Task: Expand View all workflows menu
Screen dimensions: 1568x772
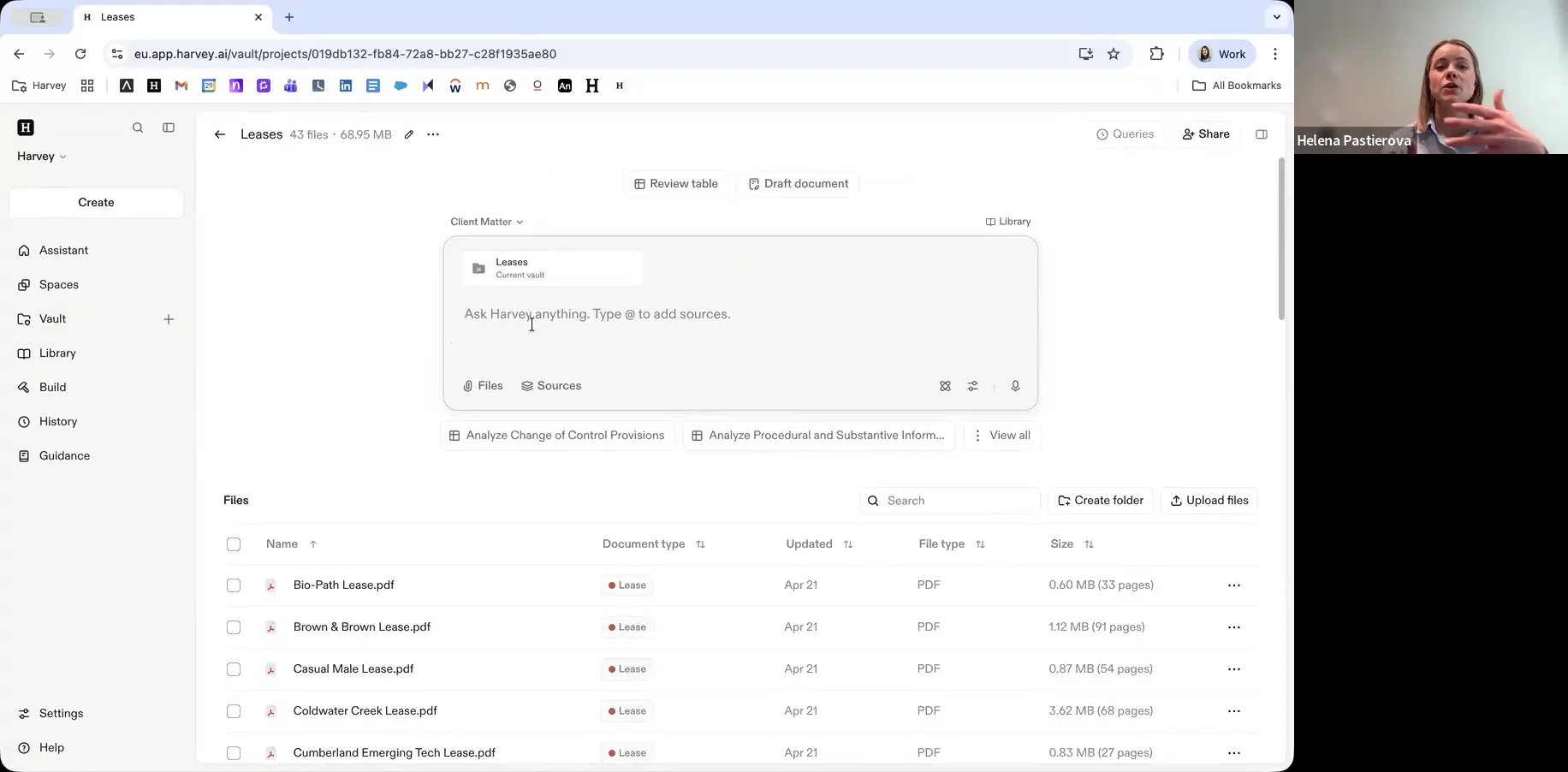Action: pyautogui.click(x=1001, y=436)
